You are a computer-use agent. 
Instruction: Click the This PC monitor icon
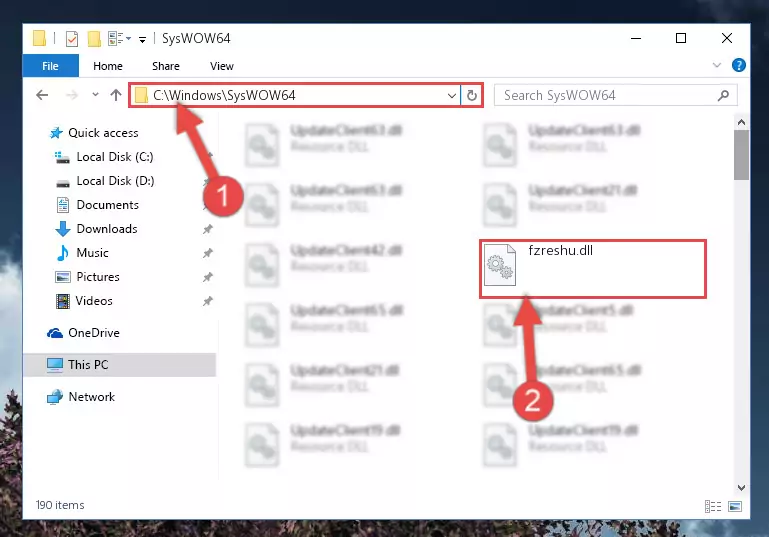54,365
